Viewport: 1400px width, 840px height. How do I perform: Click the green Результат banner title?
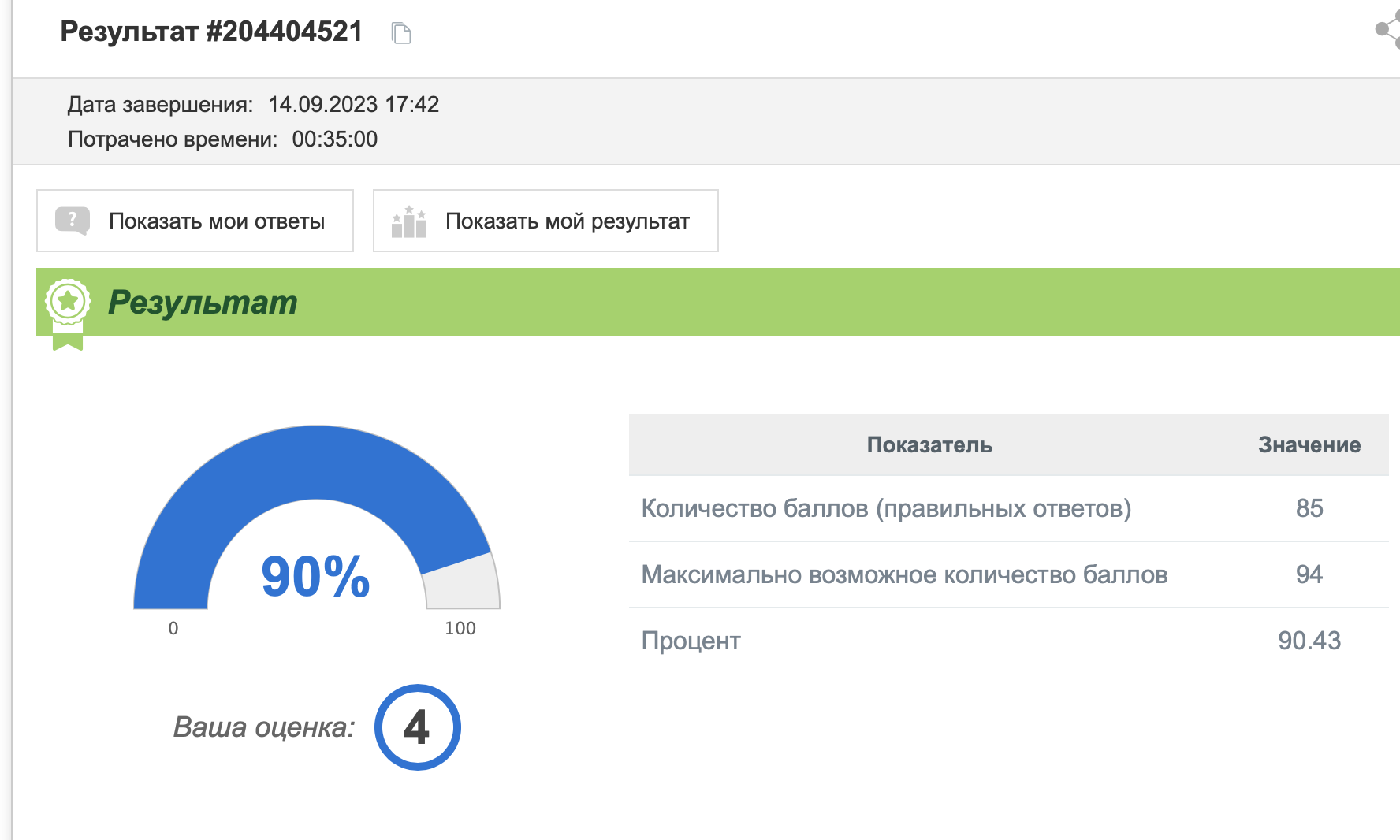tap(203, 303)
